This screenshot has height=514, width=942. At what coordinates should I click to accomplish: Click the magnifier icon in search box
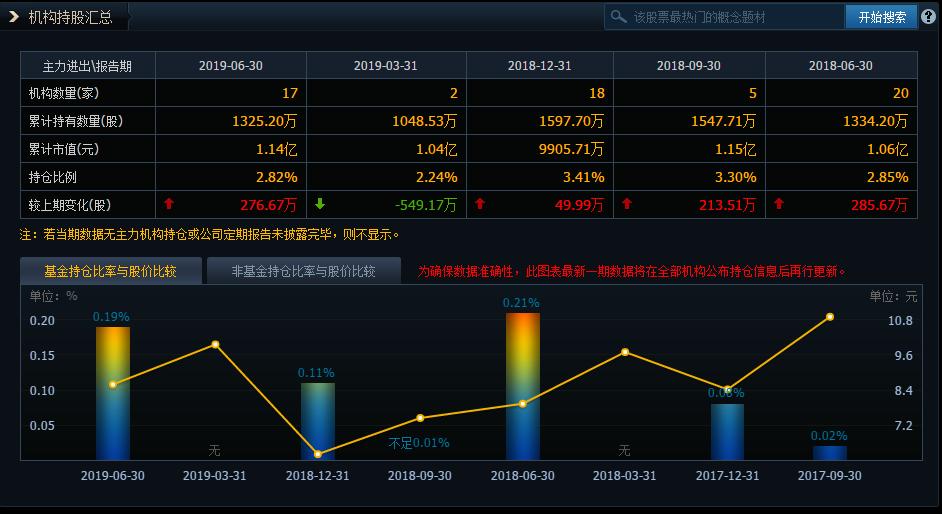click(x=618, y=17)
